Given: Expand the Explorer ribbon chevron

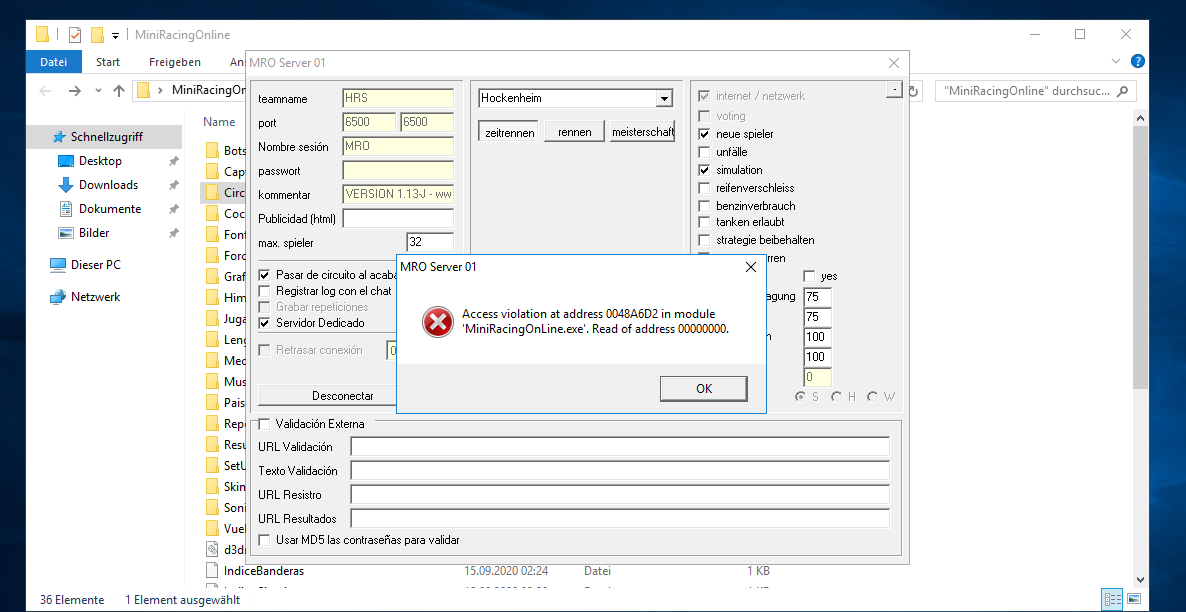Looking at the screenshot, I should pyautogui.click(x=1116, y=61).
